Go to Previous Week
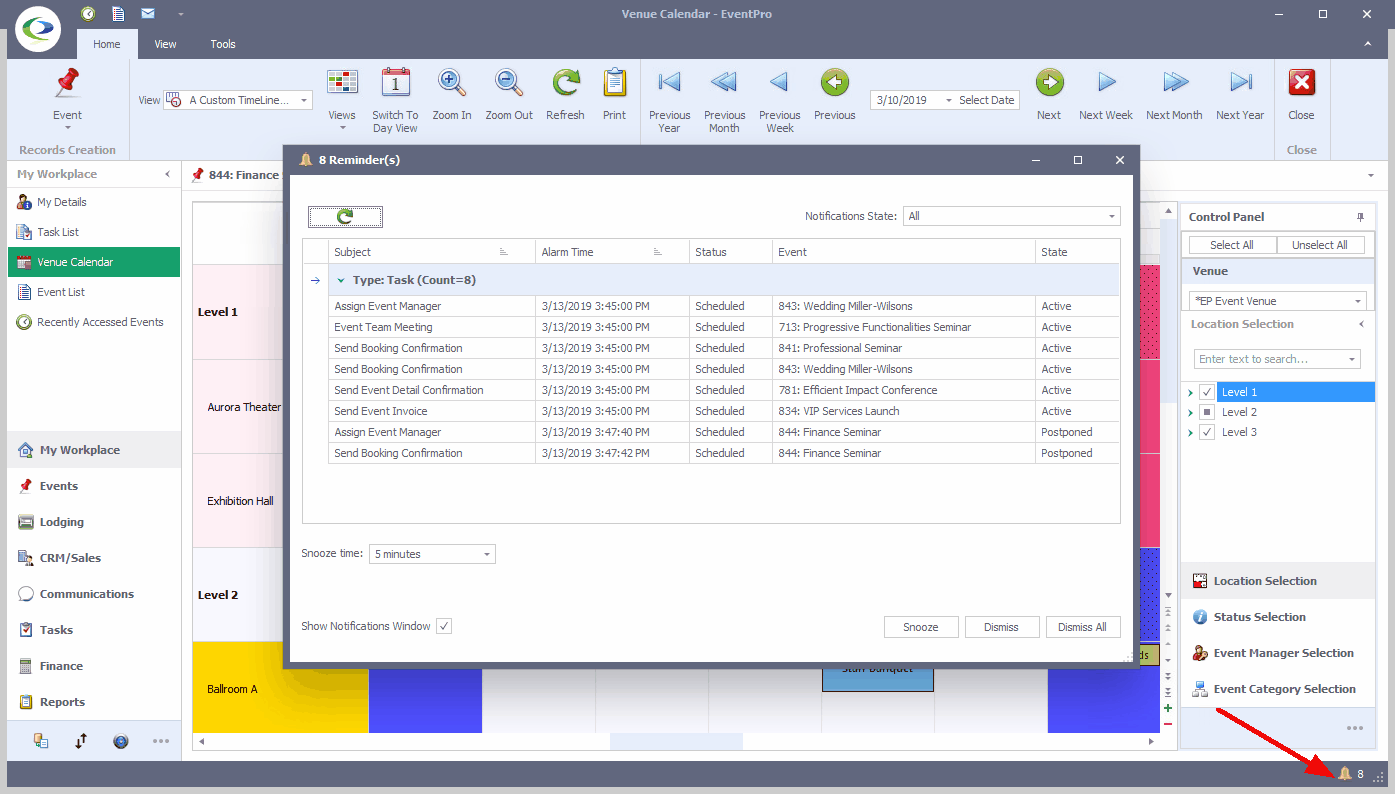Screen dimensions: 1395x794 point(779,82)
